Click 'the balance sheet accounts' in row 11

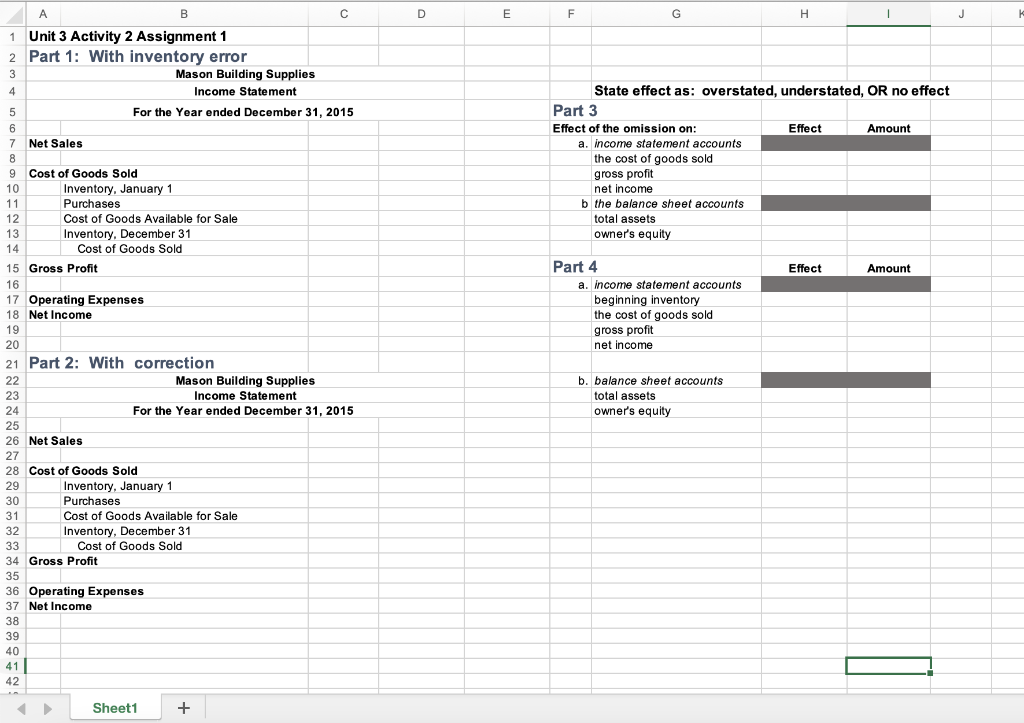click(669, 204)
